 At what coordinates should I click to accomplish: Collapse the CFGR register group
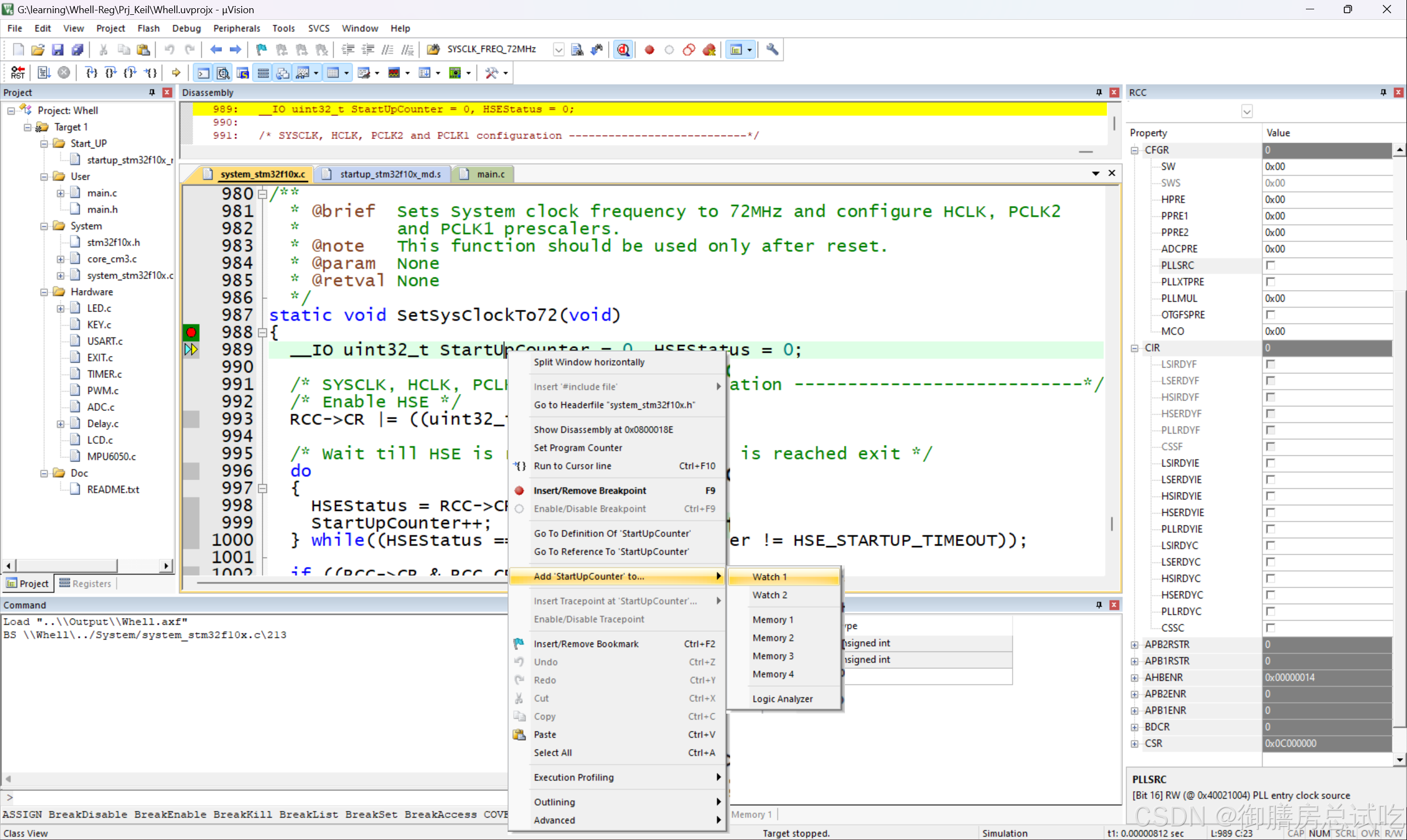1135,150
